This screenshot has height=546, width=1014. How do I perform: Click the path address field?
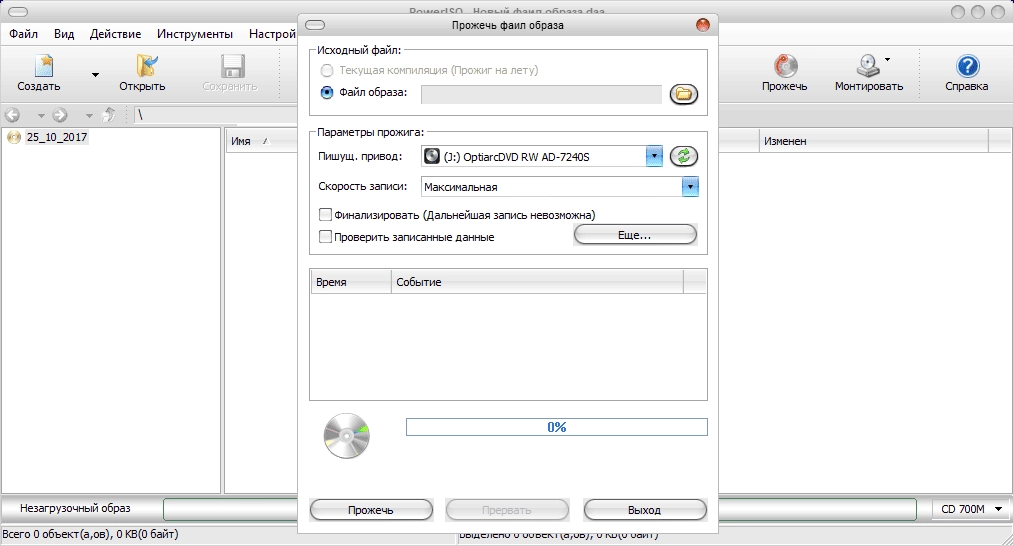[217, 115]
